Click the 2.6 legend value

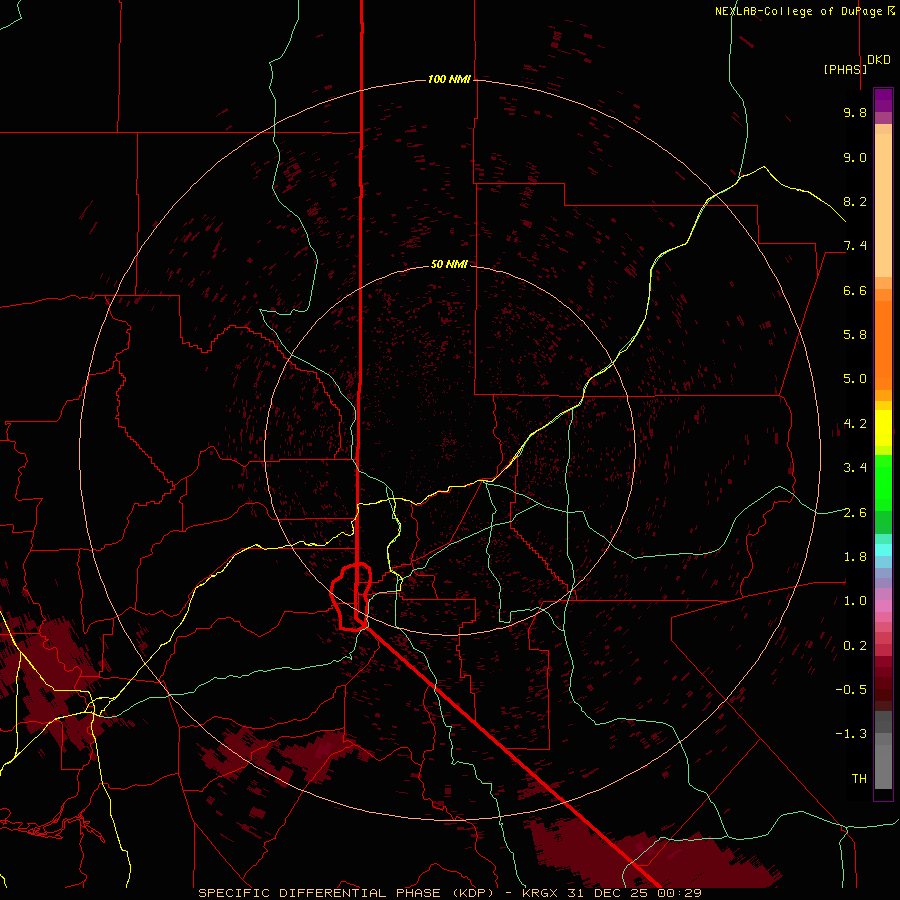point(855,513)
